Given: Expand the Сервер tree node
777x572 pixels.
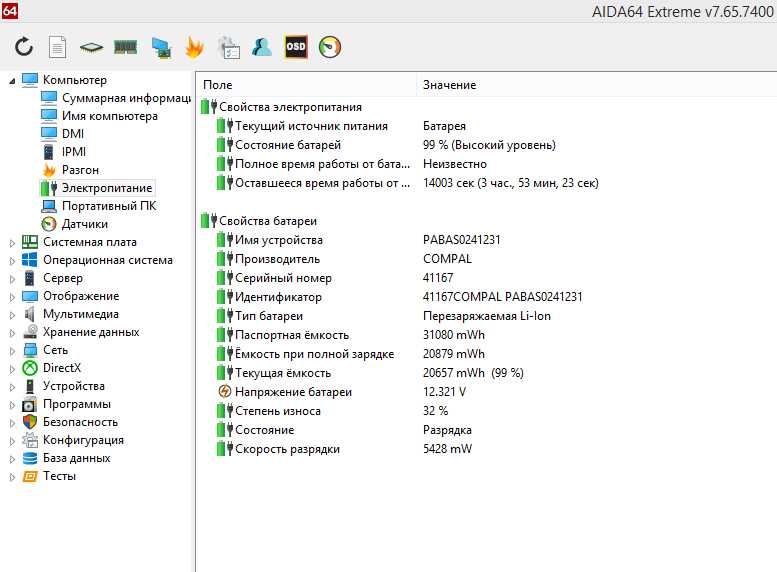Looking at the screenshot, I should pyautogui.click(x=12, y=279).
